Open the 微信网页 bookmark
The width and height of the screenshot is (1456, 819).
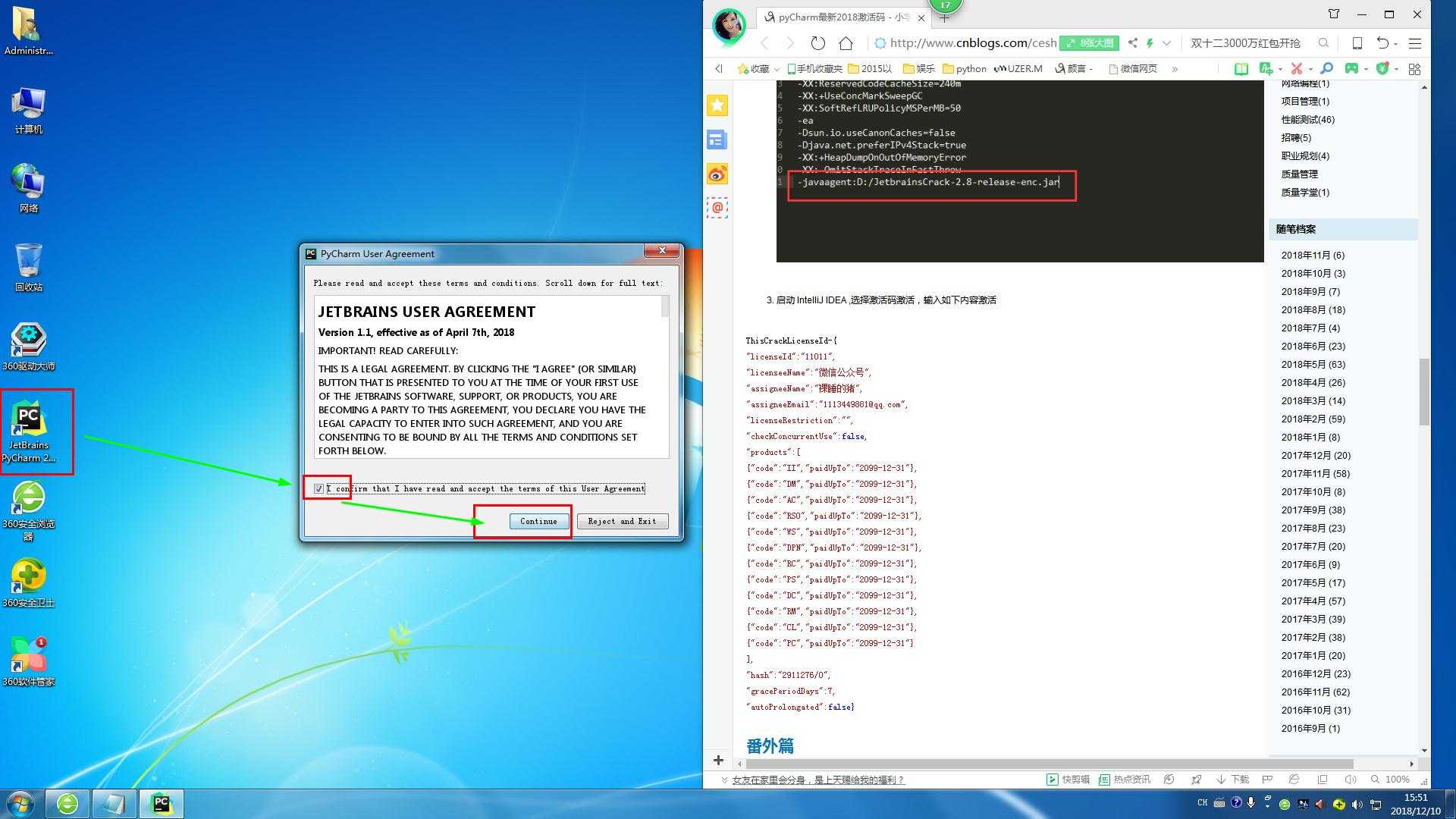point(1133,68)
